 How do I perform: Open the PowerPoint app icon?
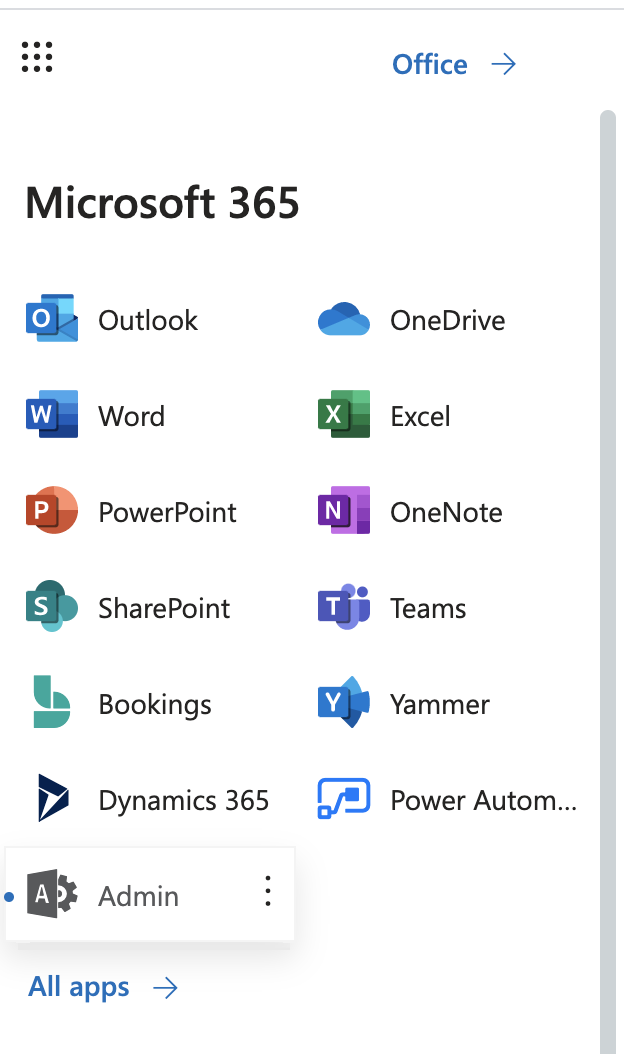(x=51, y=512)
